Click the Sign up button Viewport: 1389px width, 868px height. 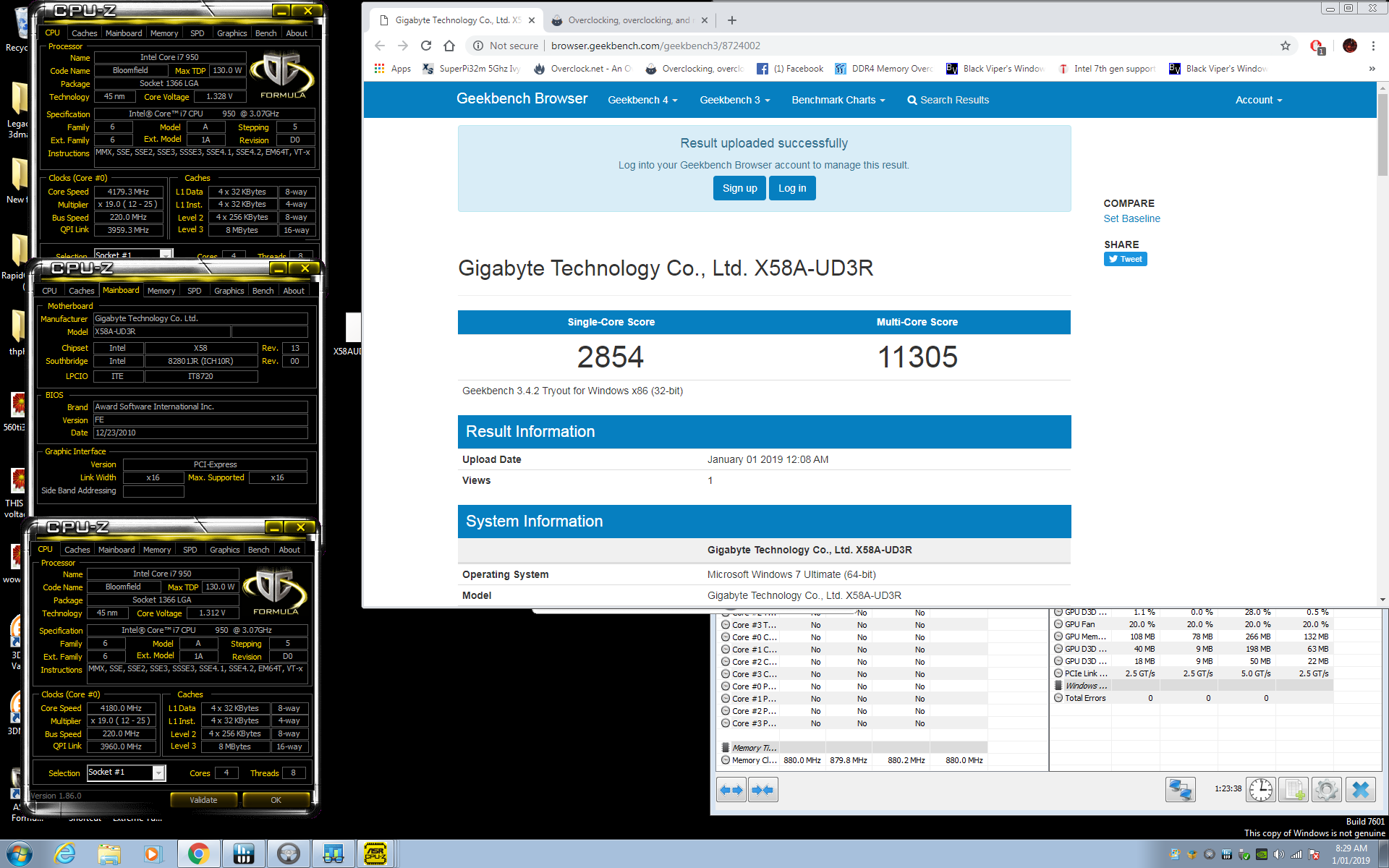click(739, 188)
